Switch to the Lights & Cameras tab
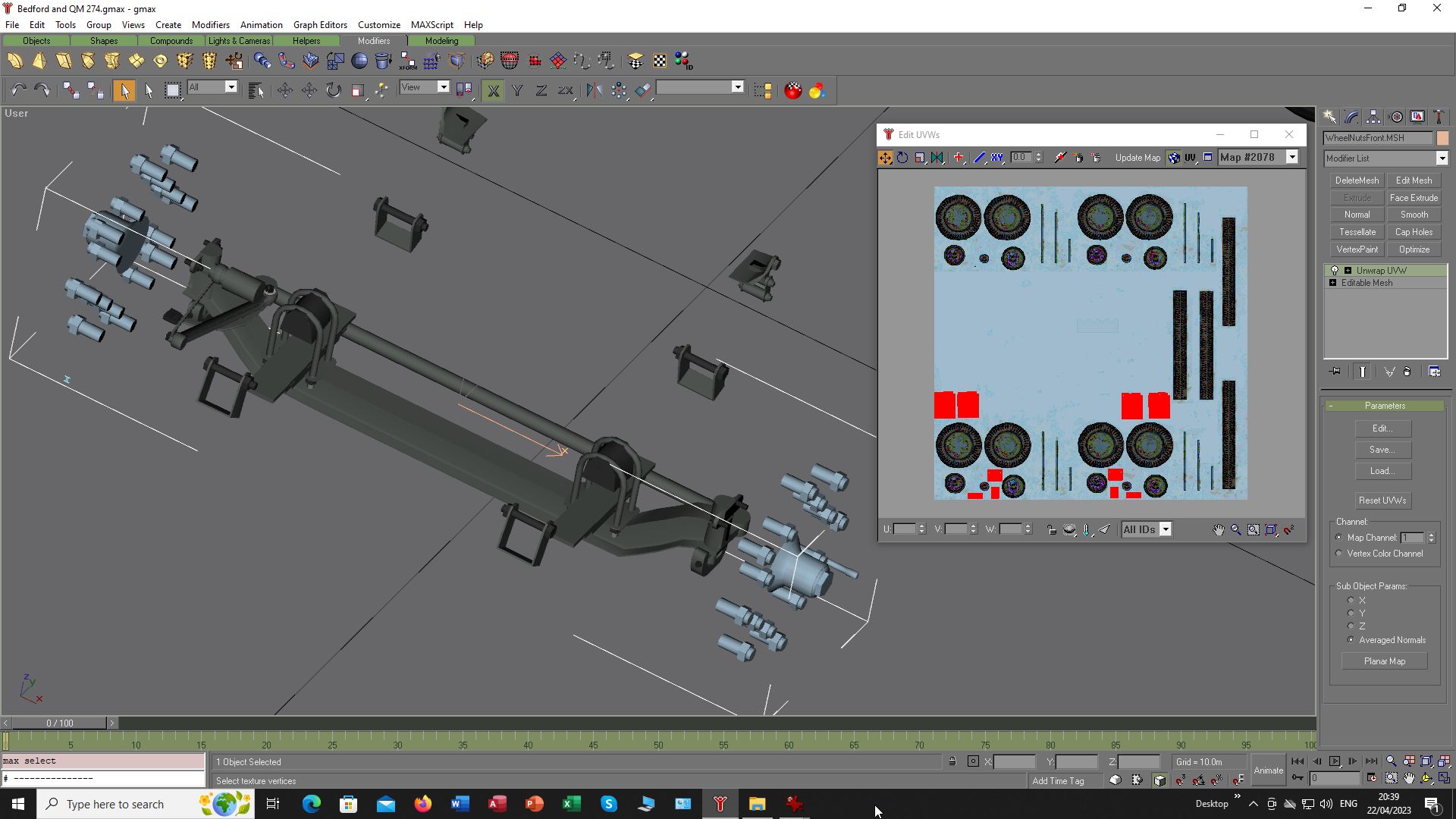 click(x=239, y=41)
